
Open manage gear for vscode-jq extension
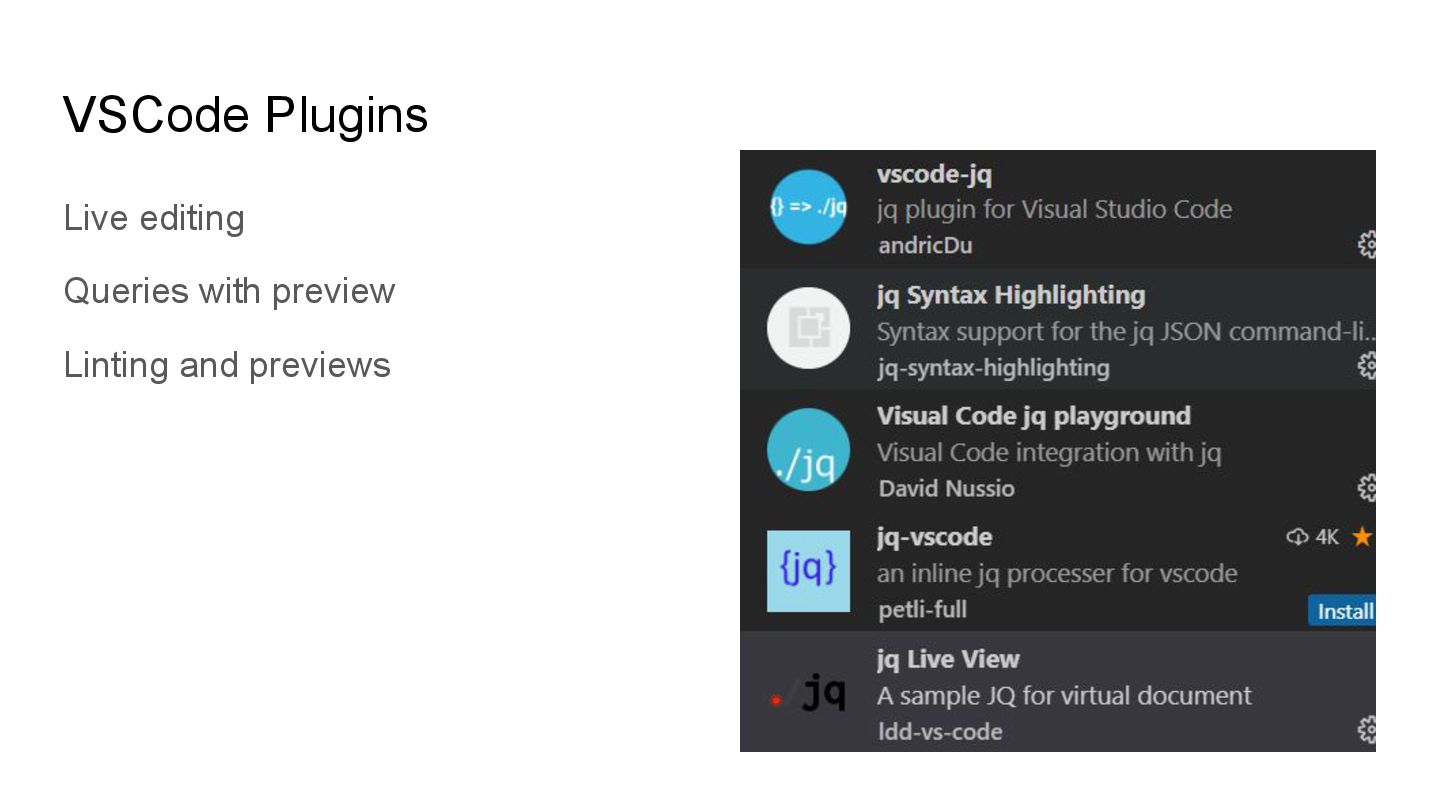(x=1367, y=244)
